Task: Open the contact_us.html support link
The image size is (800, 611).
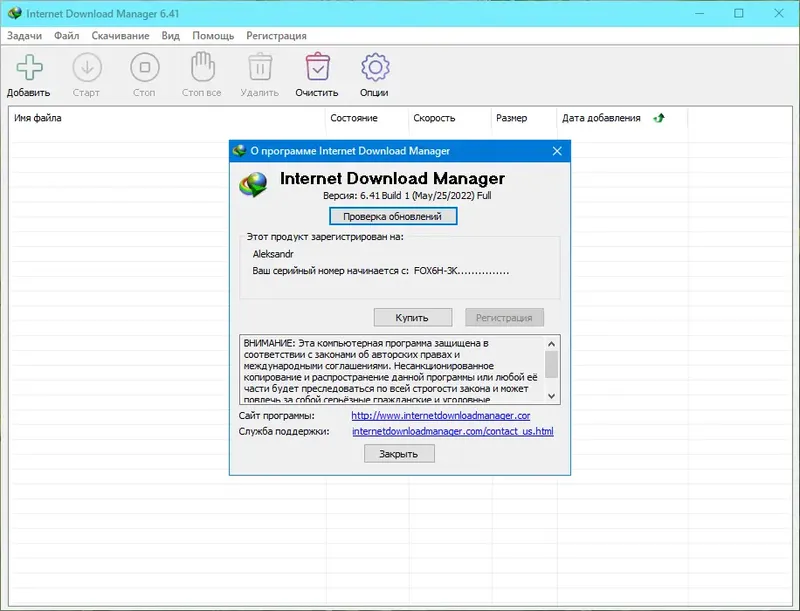Action: (453, 431)
